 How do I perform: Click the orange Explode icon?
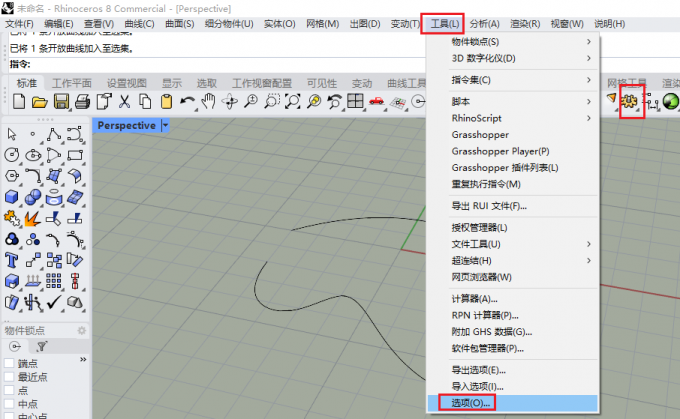click(x=33, y=218)
